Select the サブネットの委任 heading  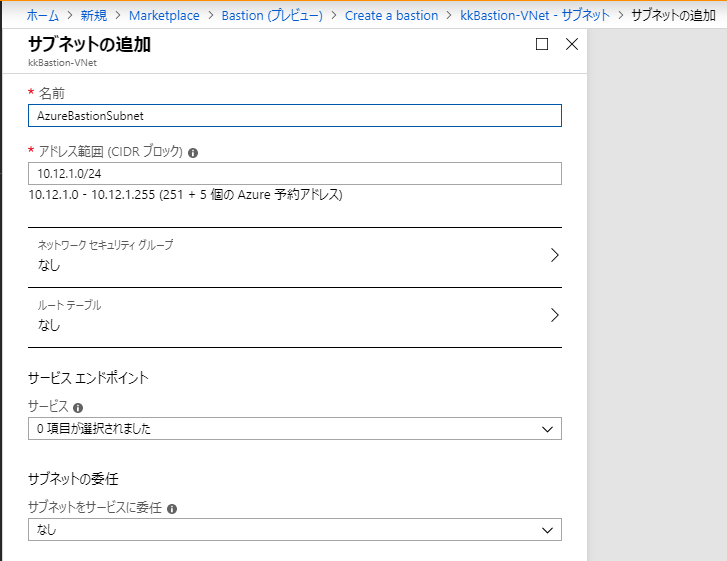[73, 478]
